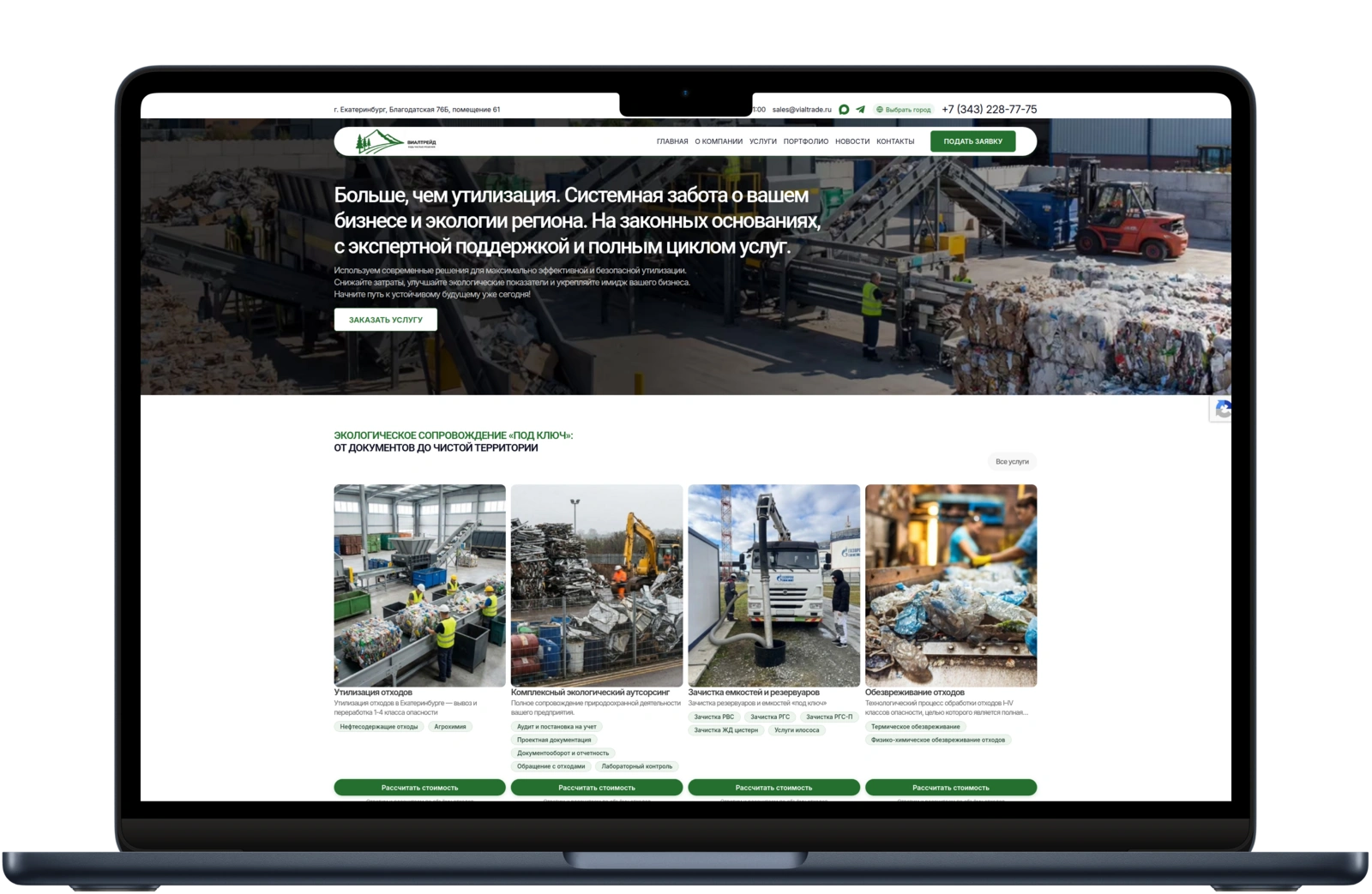
Task: Click Рассчитать стоимость under Комплексный экологический аутсорсинг
Action: pyautogui.click(x=597, y=788)
